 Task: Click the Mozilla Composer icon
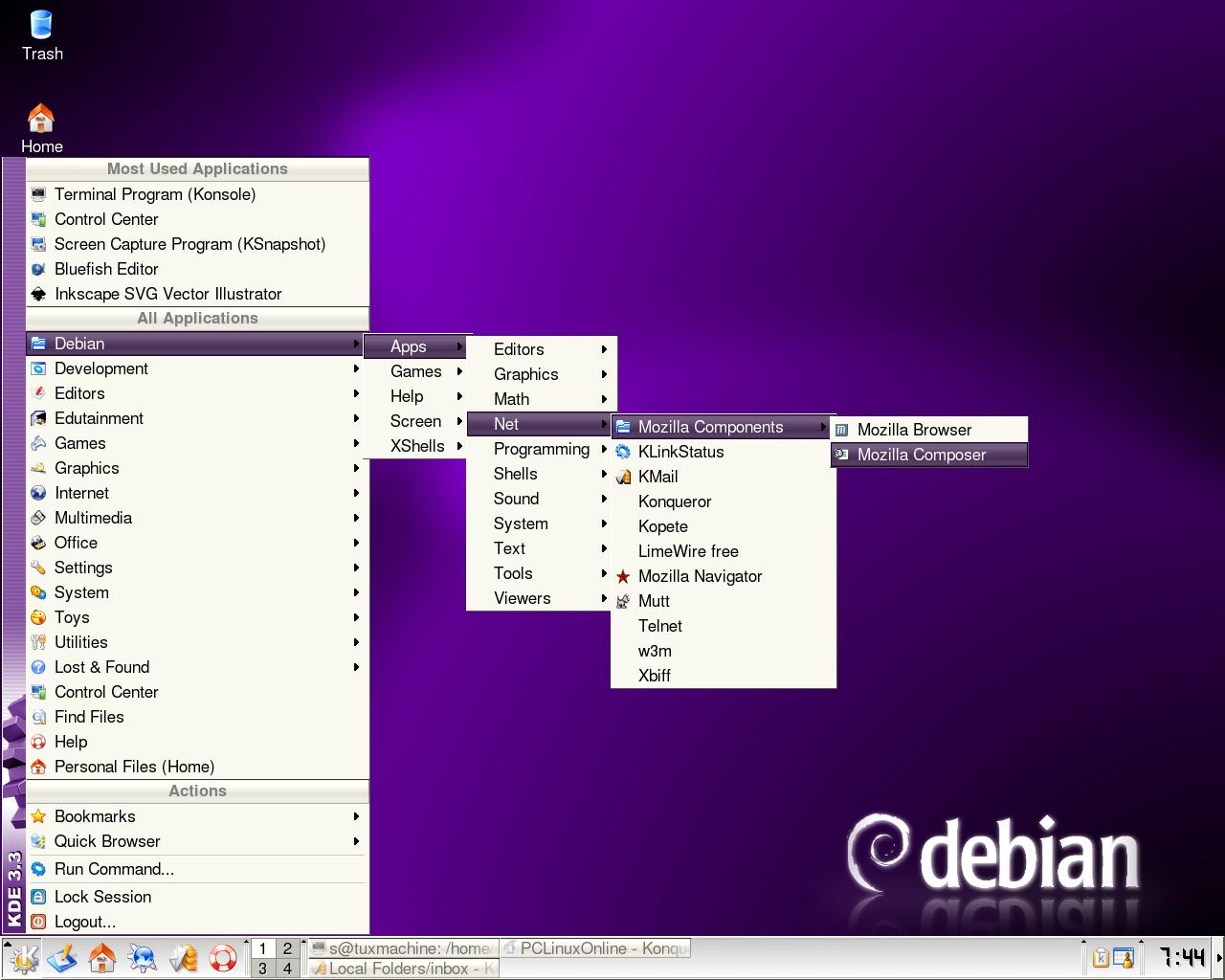pyautogui.click(x=842, y=455)
